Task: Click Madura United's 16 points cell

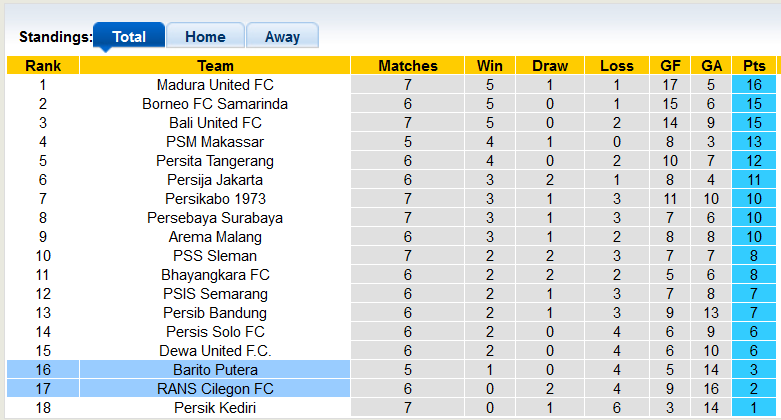Action: coord(754,85)
